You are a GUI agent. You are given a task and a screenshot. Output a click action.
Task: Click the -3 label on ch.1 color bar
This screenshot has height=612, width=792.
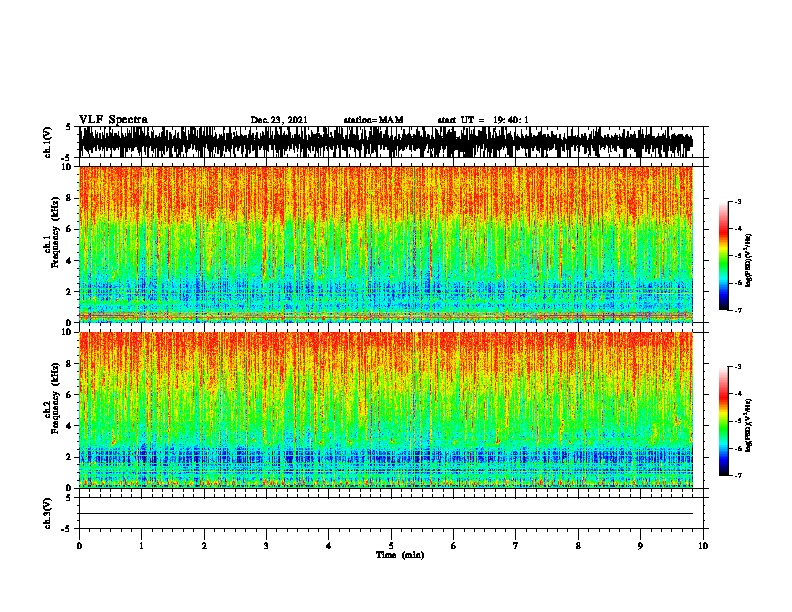click(737, 201)
